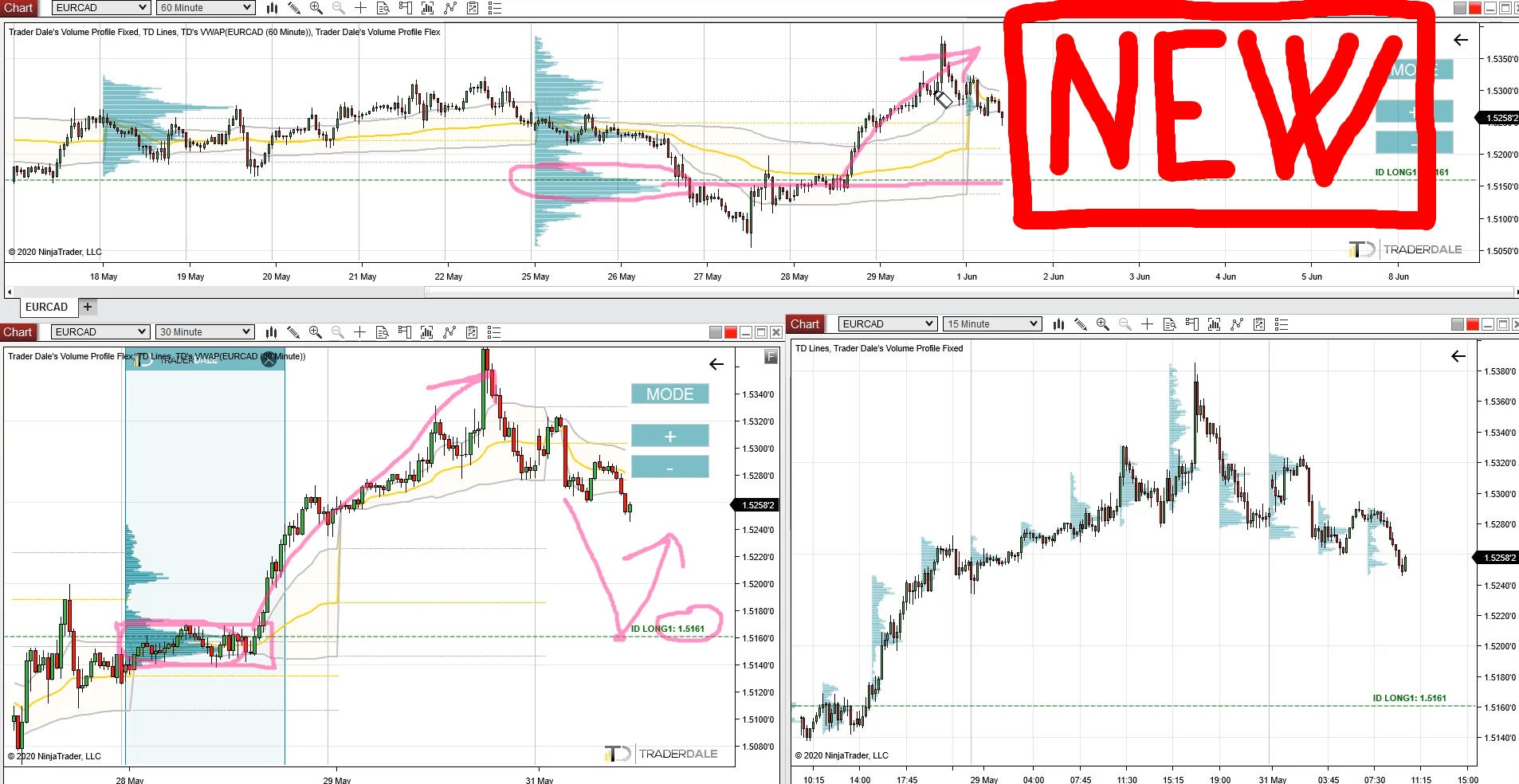Open data box in 60 Minute chart toolbar
The image size is (1519, 784).
(383, 8)
